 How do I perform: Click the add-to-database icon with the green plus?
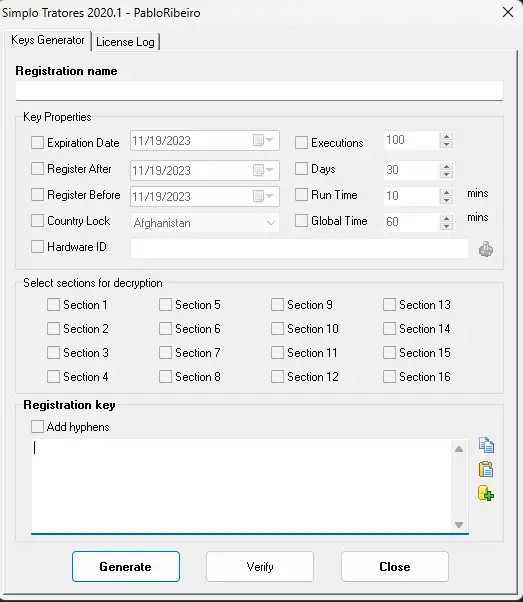[x=486, y=493]
